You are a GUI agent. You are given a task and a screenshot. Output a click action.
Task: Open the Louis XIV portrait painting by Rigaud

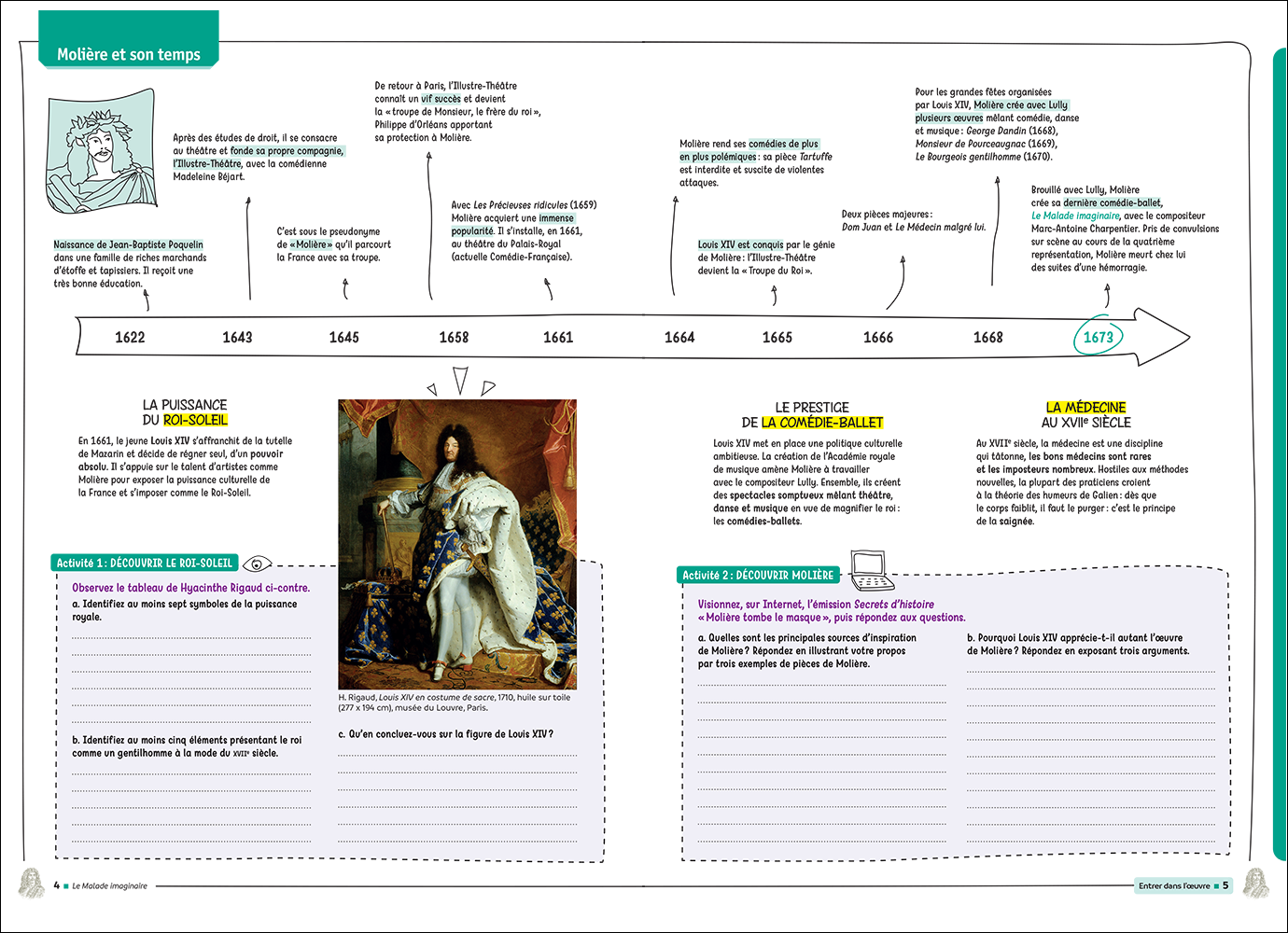click(457, 544)
